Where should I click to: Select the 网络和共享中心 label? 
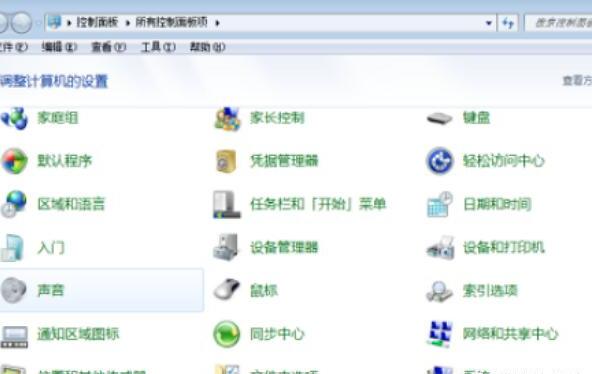coord(510,334)
